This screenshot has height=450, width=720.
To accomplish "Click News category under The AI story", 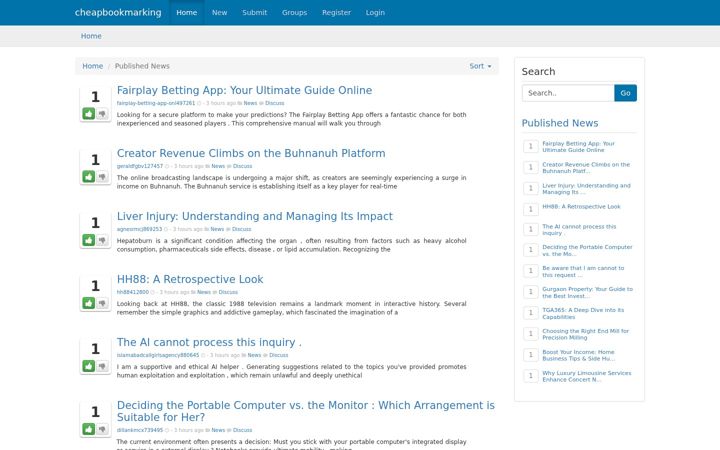I will pyautogui.click(x=254, y=355).
